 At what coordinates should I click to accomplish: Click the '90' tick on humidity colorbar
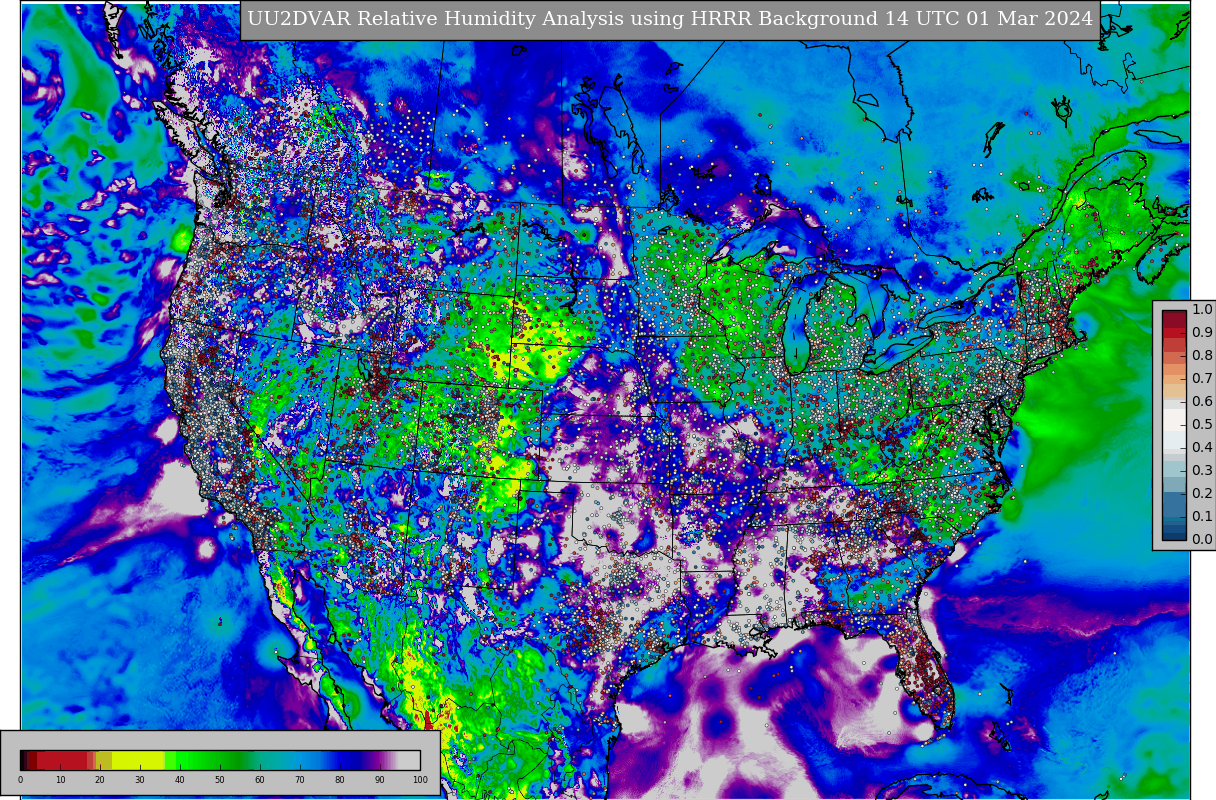tap(380, 780)
